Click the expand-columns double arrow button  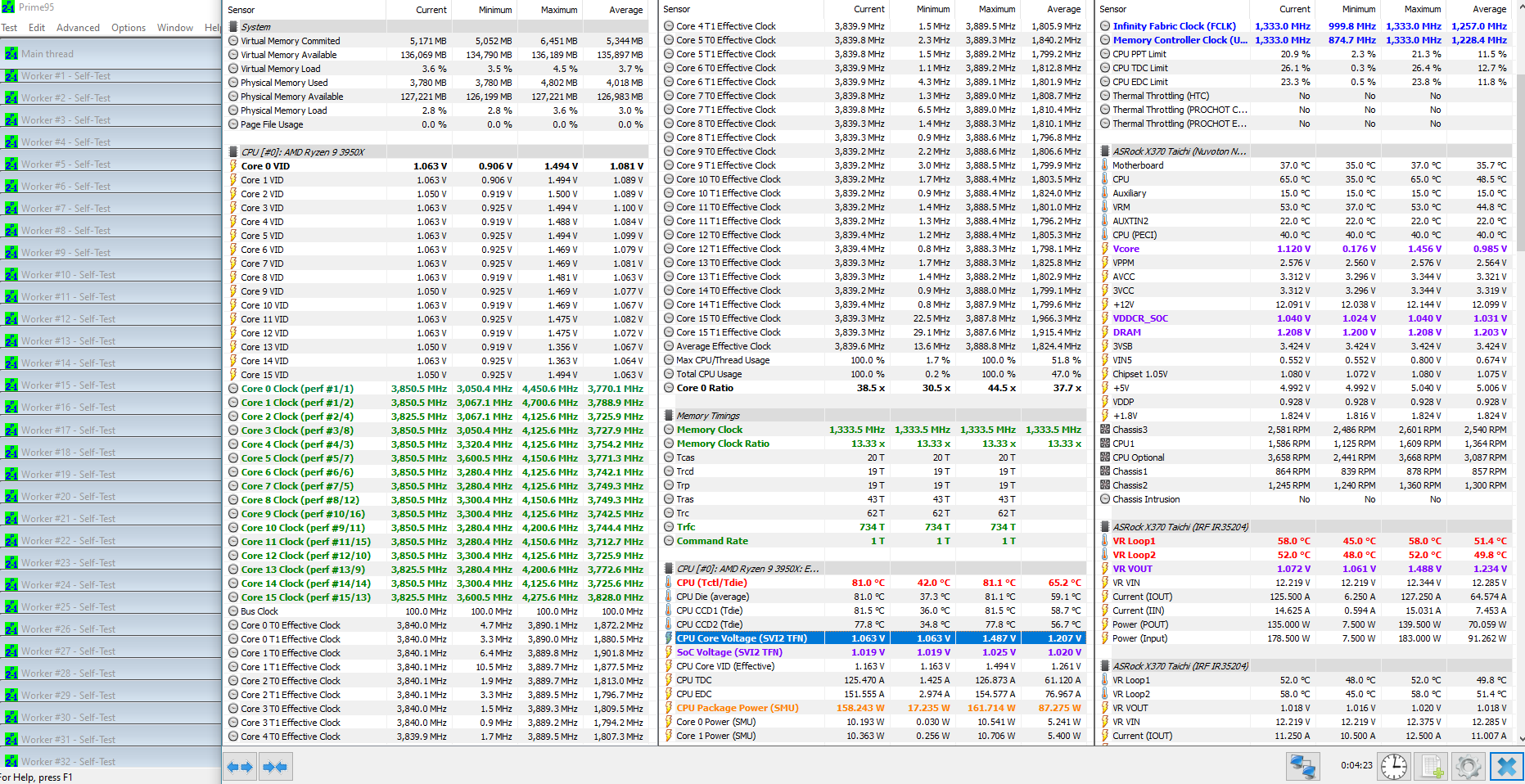(x=240, y=767)
